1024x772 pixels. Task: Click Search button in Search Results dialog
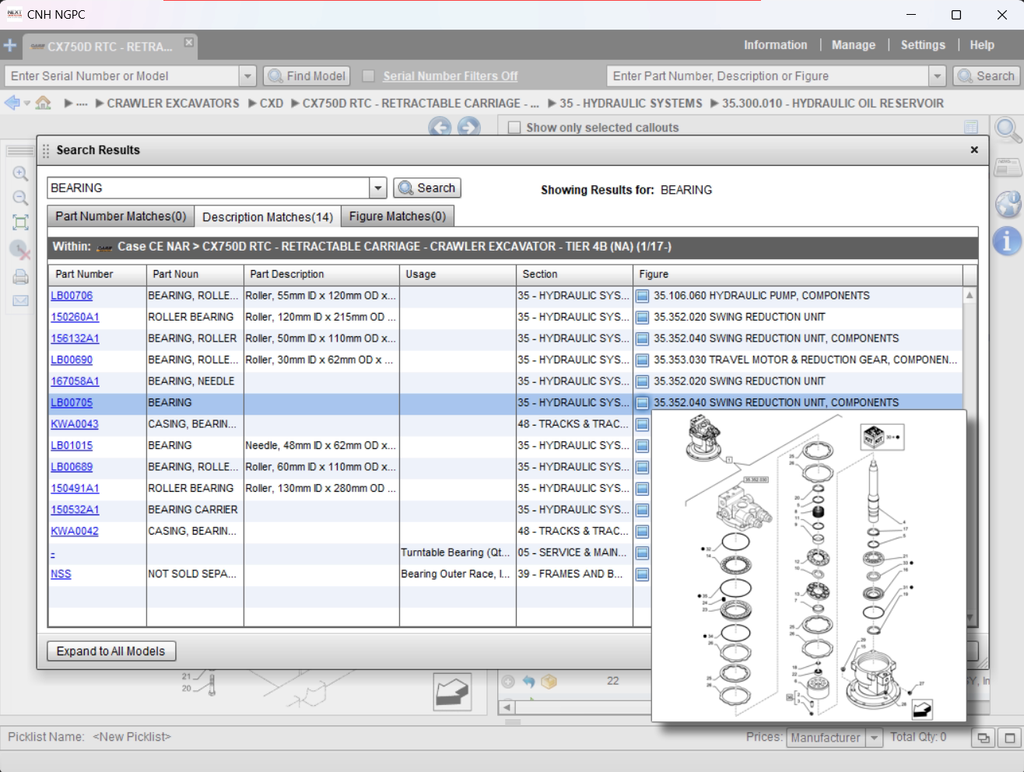427,188
